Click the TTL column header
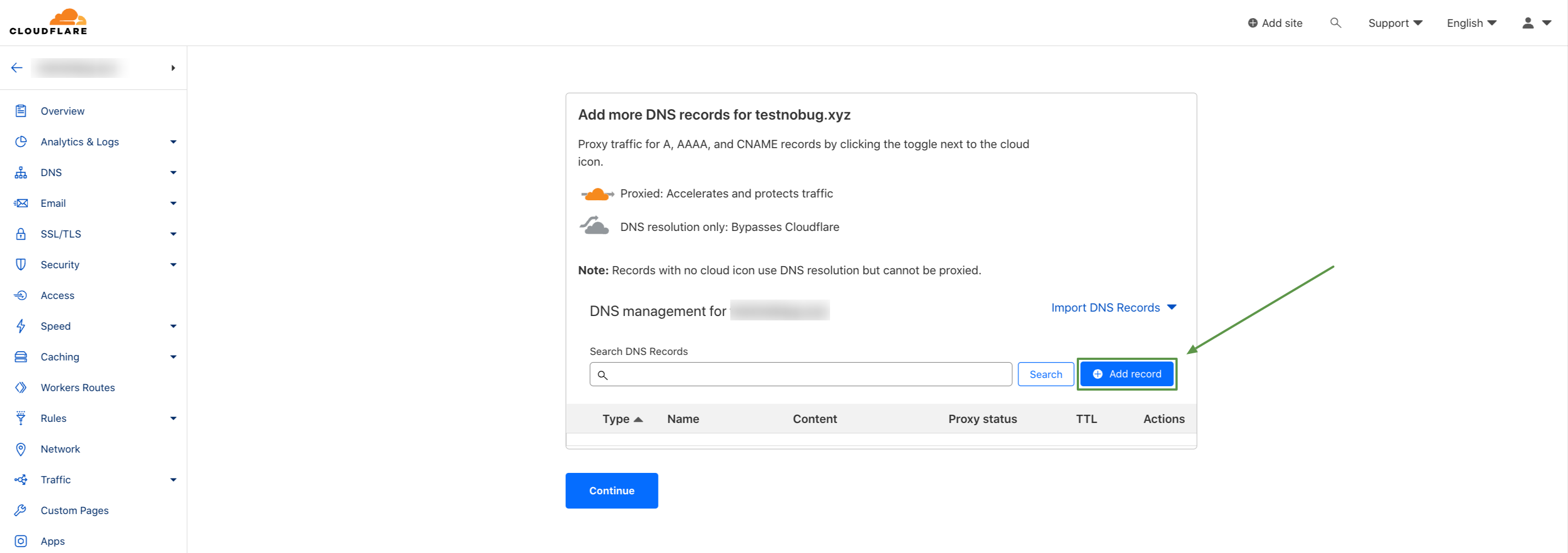The image size is (1568, 553). 1086,419
